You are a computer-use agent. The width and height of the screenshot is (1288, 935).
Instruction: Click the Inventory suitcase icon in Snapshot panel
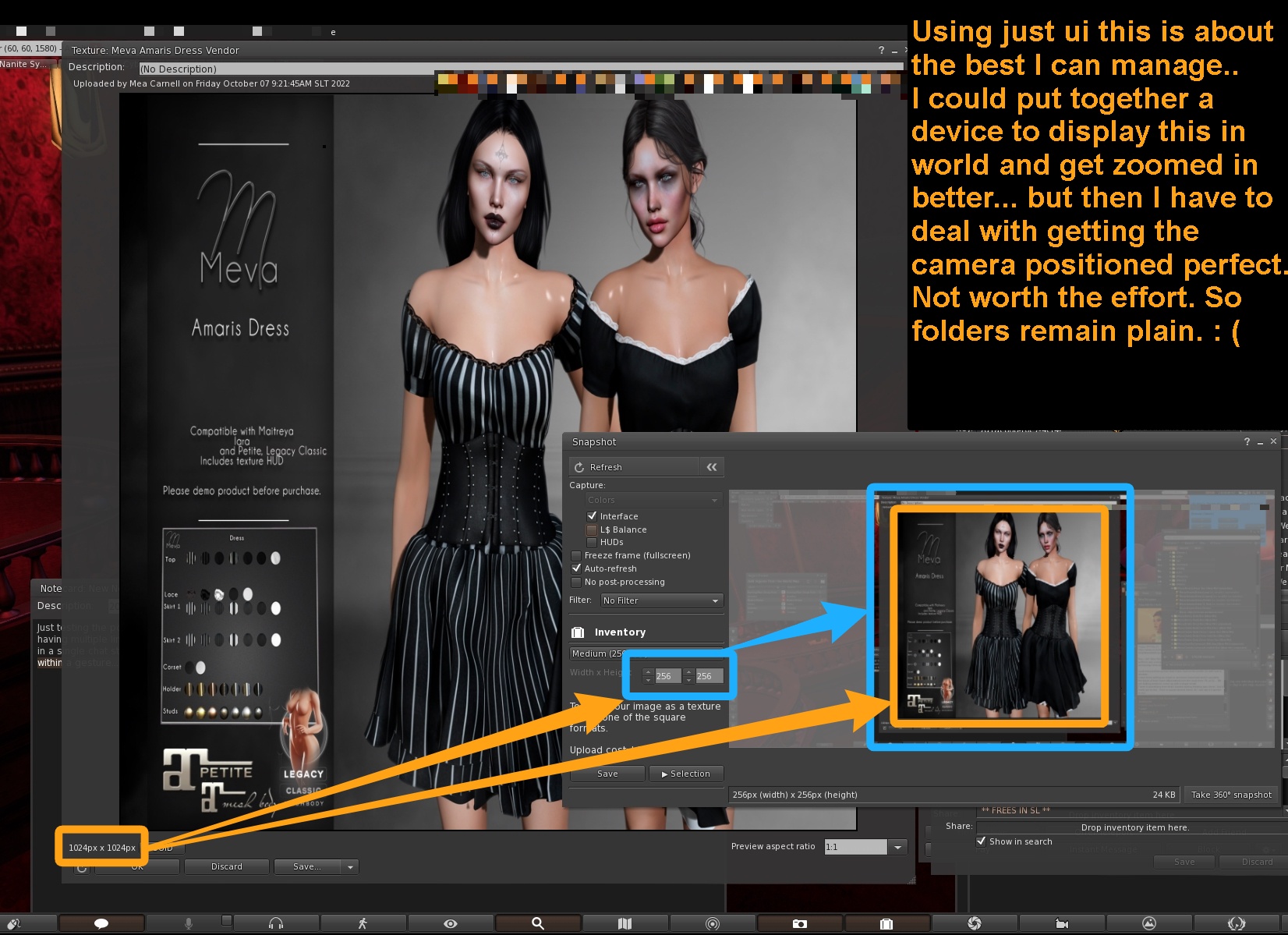[578, 632]
